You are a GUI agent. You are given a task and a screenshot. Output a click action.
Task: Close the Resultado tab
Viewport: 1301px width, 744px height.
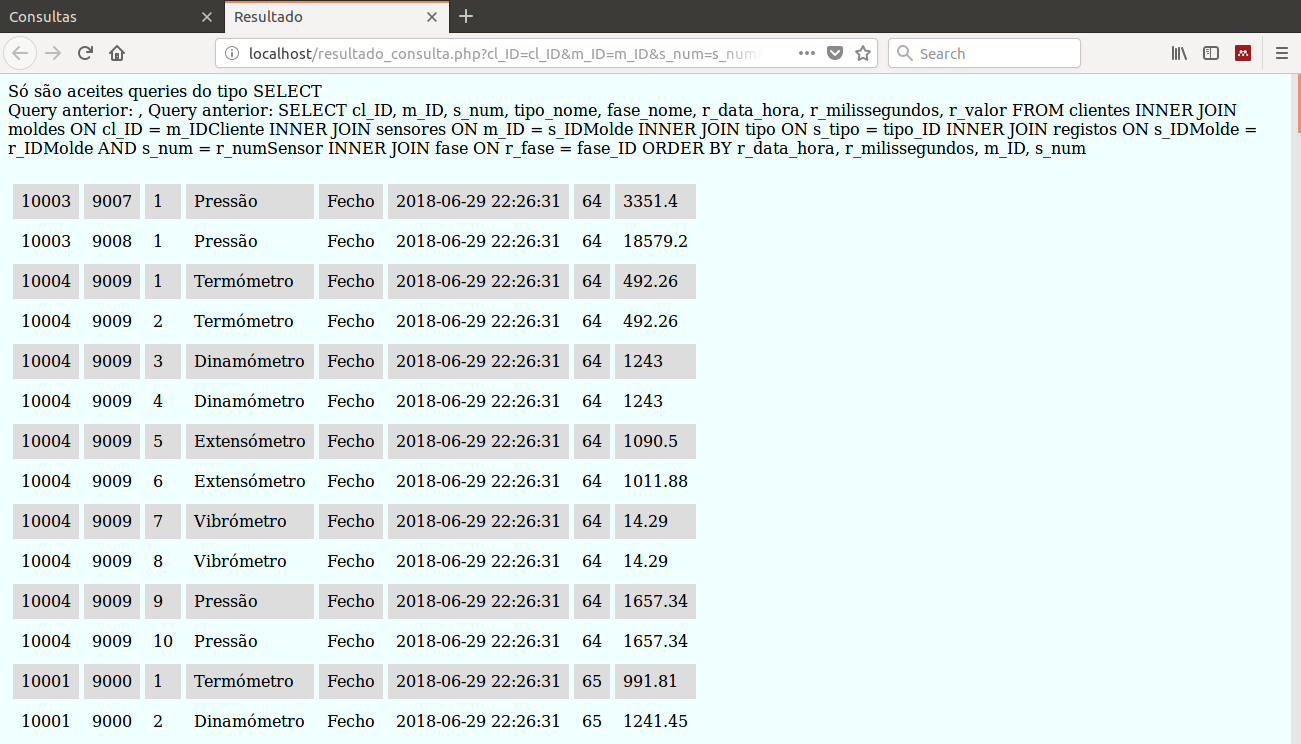click(432, 17)
